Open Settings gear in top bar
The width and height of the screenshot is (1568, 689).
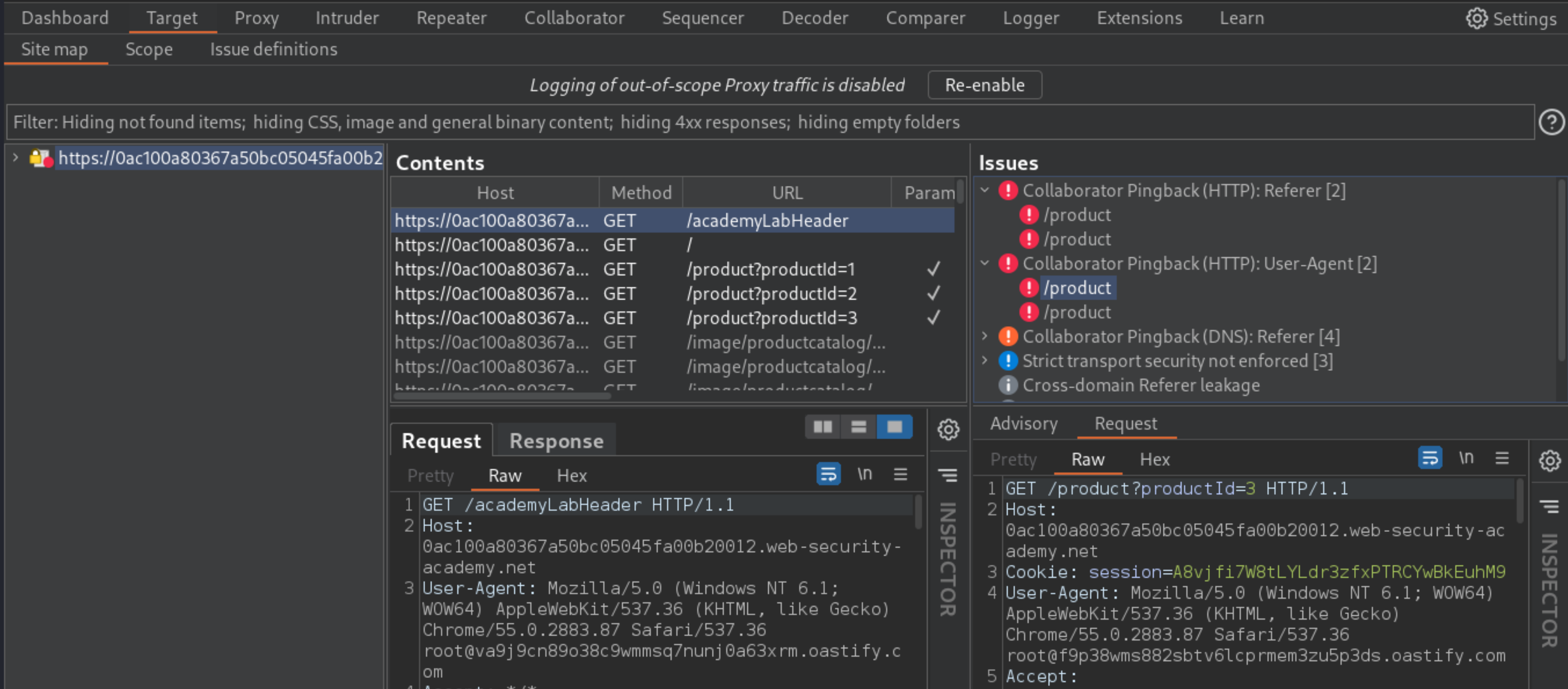pos(1476,18)
